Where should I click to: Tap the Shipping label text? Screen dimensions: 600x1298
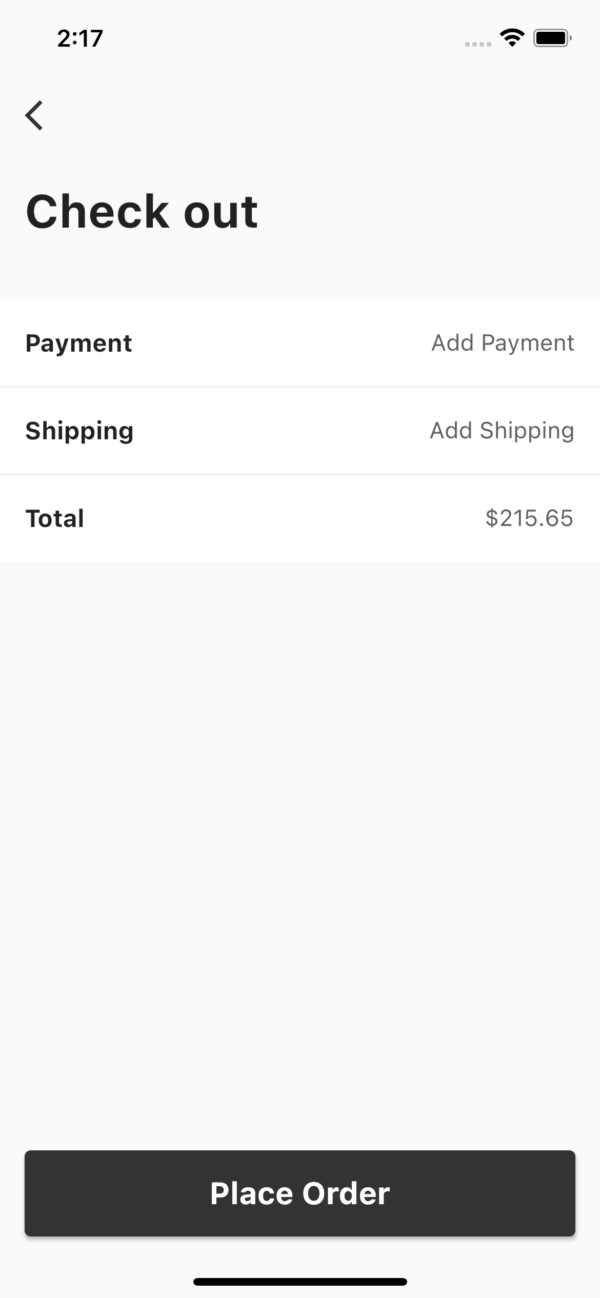pyautogui.click(x=79, y=430)
